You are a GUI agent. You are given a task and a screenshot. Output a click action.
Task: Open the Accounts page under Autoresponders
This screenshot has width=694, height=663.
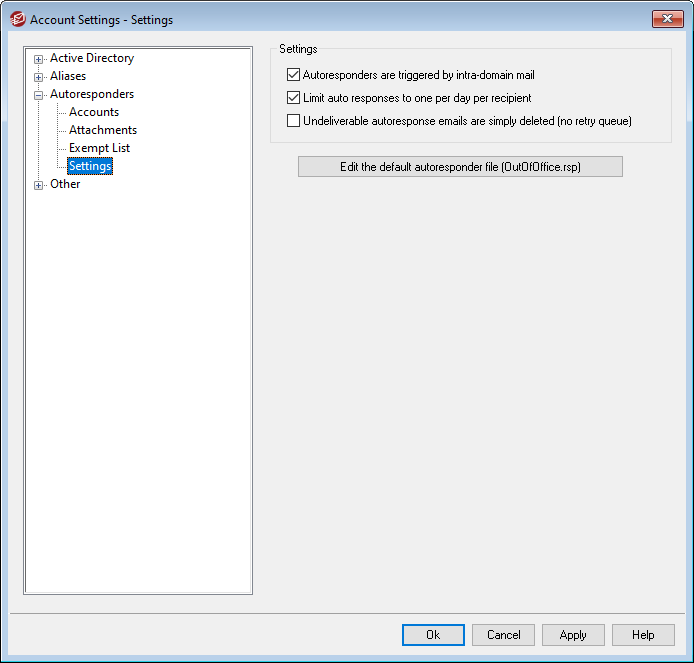94,112
